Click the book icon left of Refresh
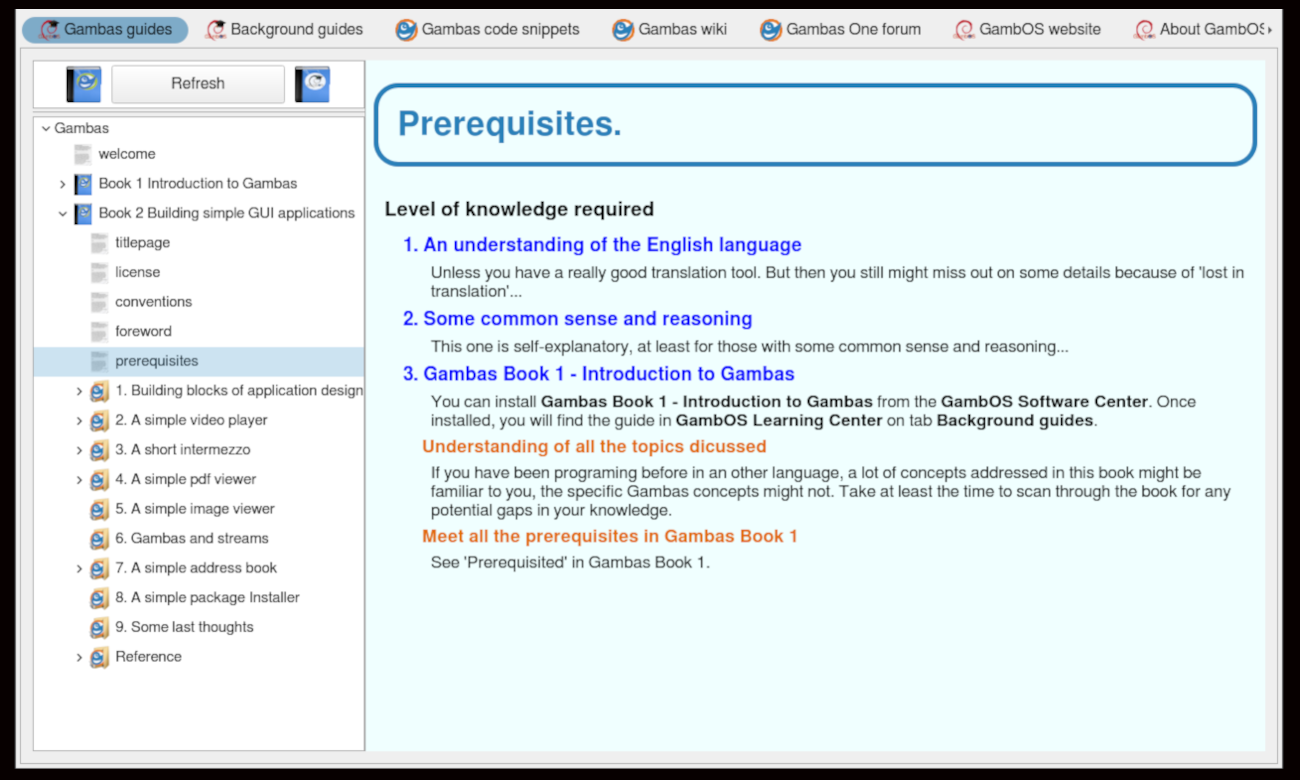Image resolution: width=1300 pixels, height=780 pixels. tap(84, 84)
